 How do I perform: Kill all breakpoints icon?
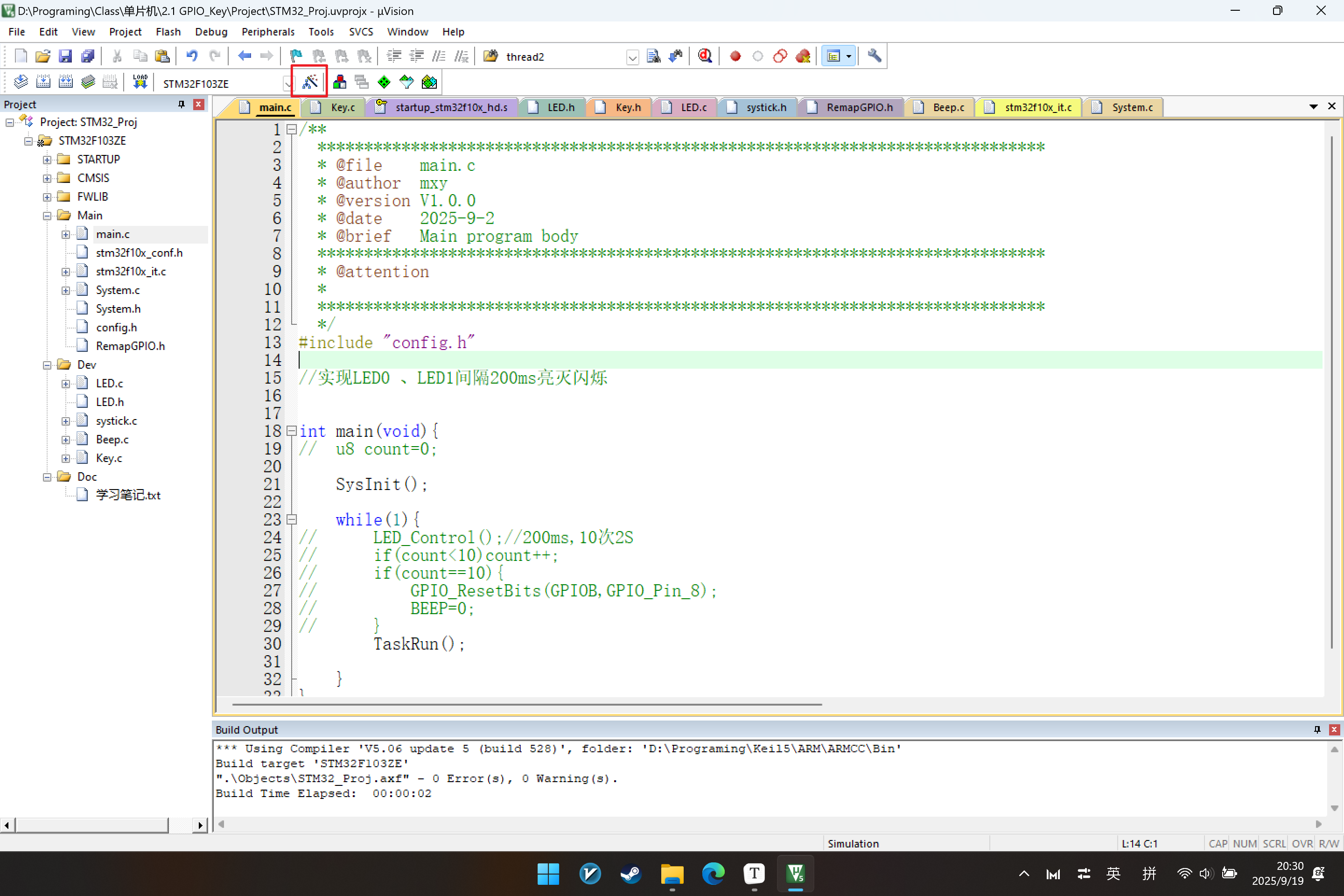(803, 56)
